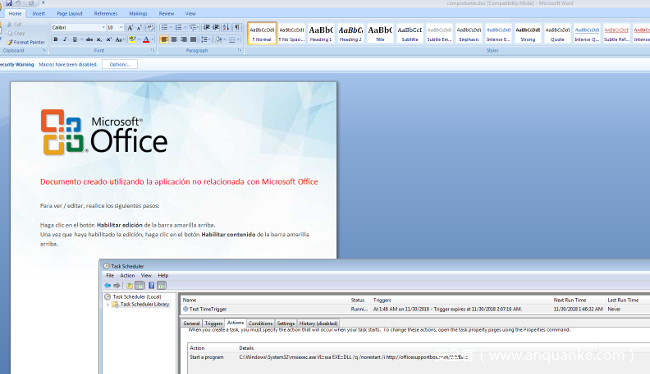
Task: Click the Decrease Indent icon
Action: point(206,28)
